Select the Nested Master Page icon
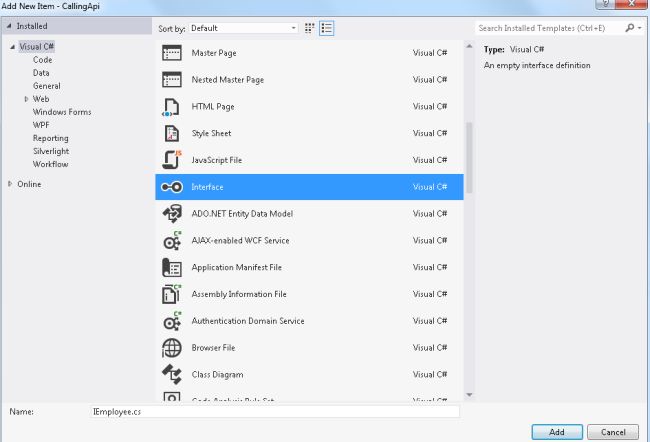Viewport: 650px width, 442px height. 172,80
